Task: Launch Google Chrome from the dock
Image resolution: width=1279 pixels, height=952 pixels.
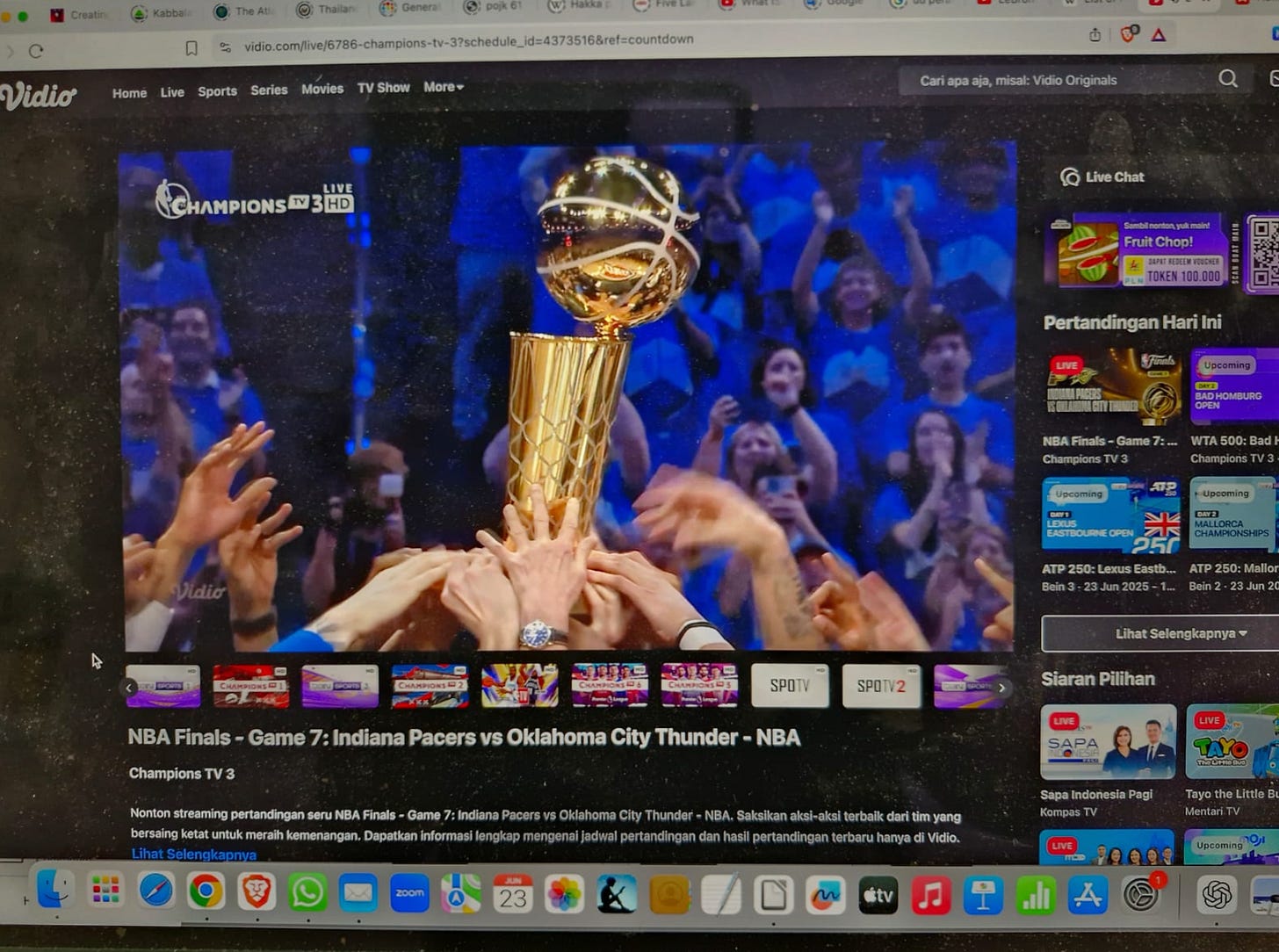Action: point(206,892)
